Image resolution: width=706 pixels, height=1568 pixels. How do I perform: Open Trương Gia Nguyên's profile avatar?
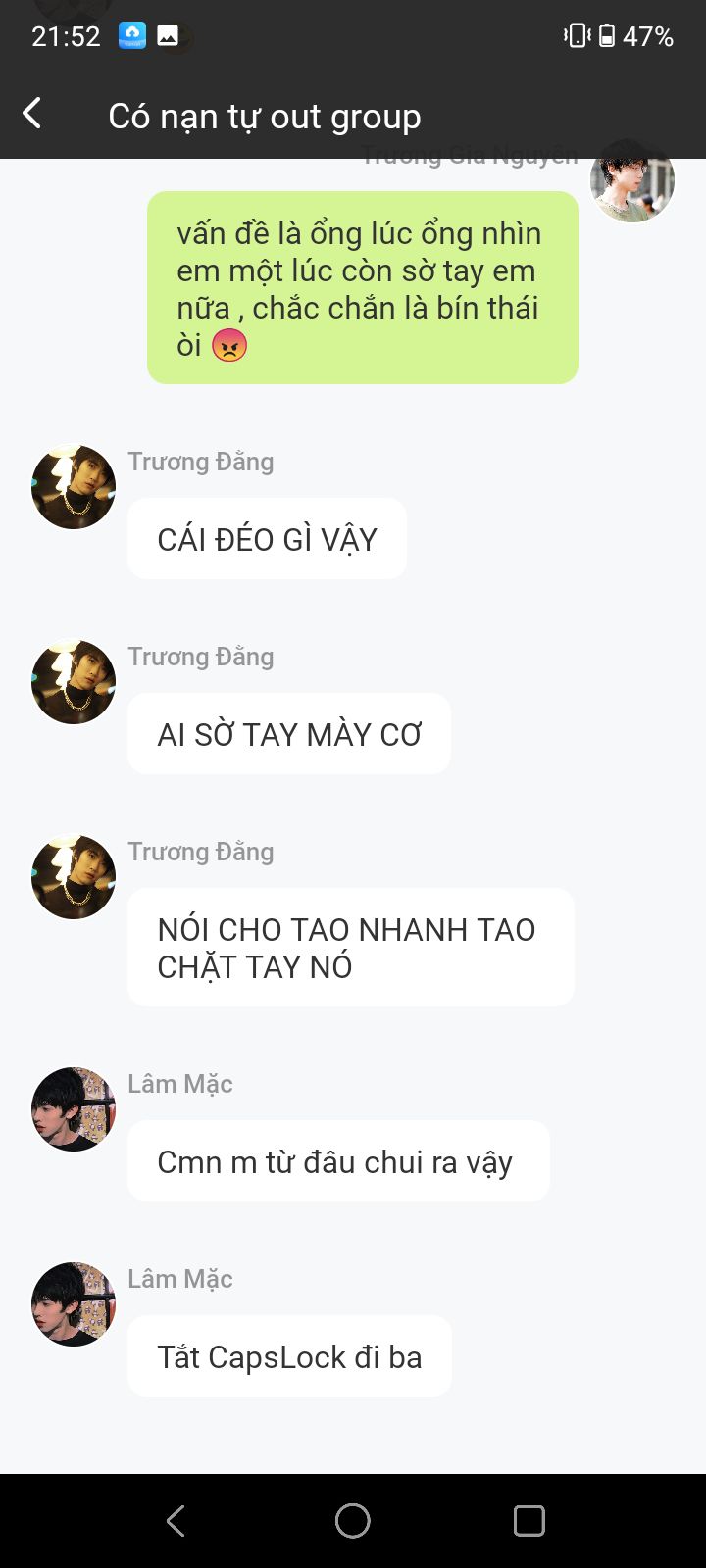tap(632, 180)
